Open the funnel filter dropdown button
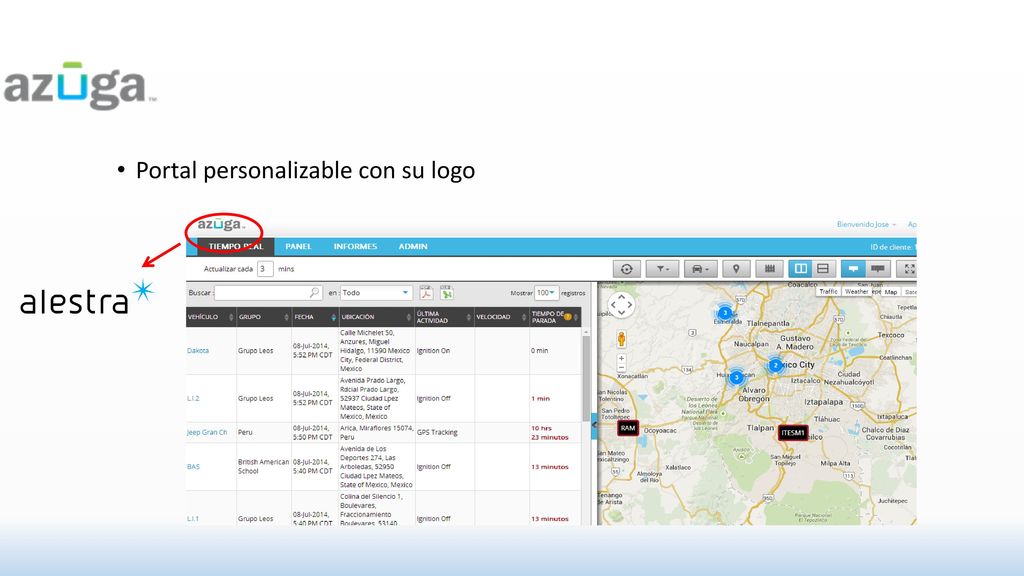Screen dimensions: 1024x576 [x=662, y=268]
